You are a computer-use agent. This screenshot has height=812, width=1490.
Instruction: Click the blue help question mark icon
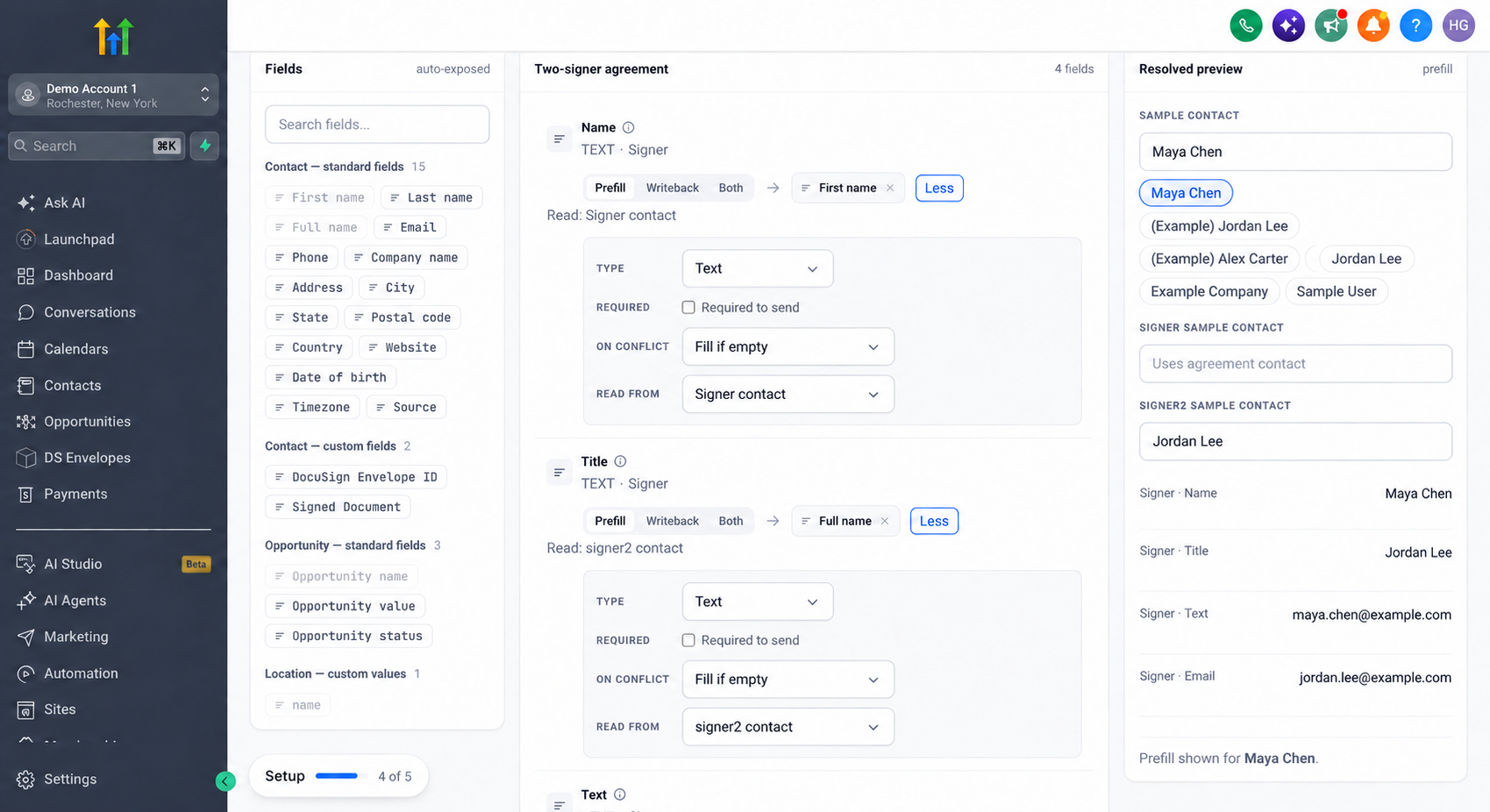1415,25
